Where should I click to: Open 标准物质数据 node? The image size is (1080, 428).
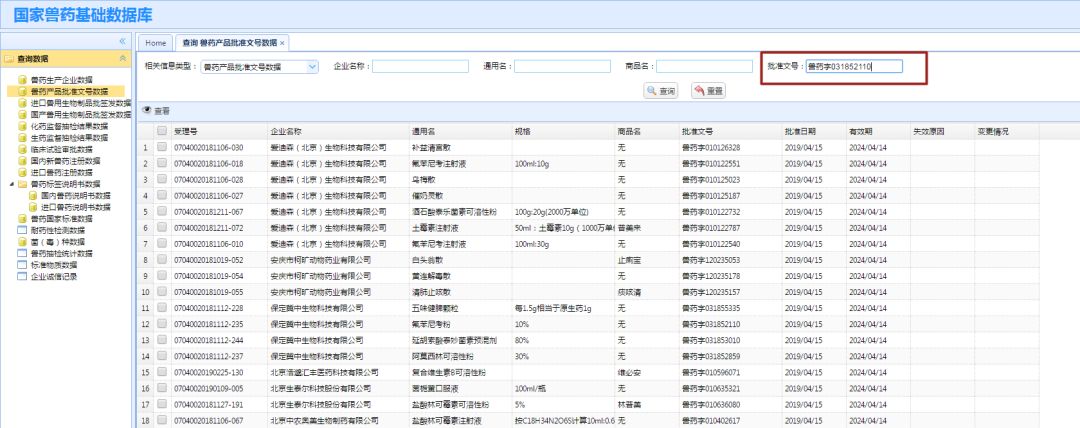click(x=54, y=265)
